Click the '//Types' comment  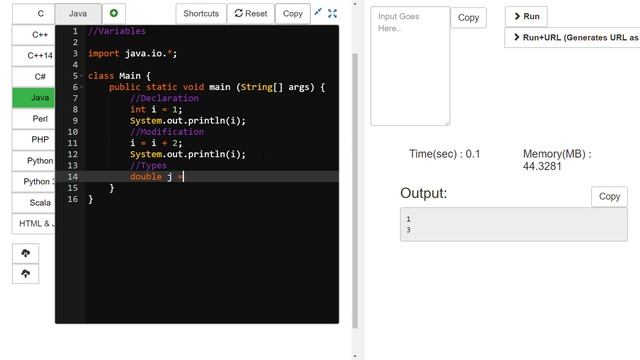click(149, 165)
